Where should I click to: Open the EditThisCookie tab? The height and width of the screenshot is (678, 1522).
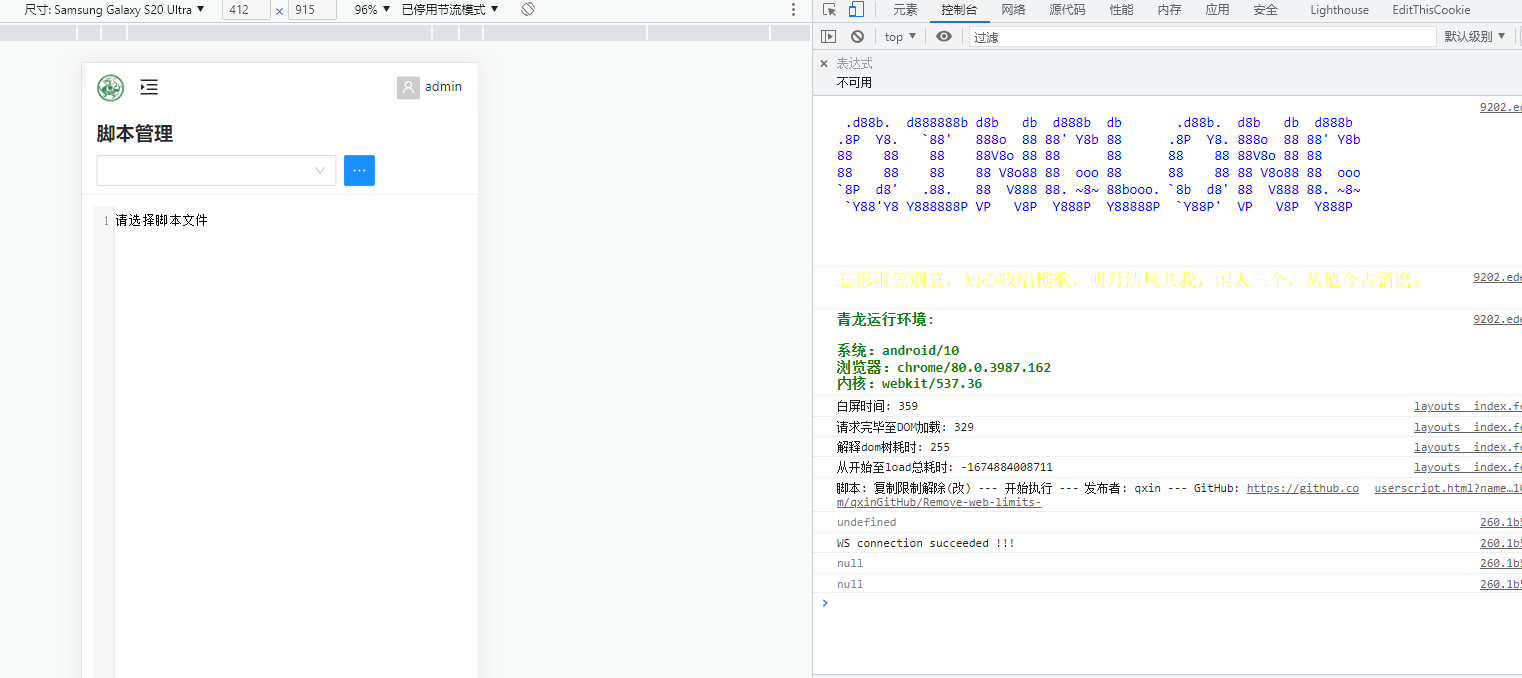point(1431,10)
